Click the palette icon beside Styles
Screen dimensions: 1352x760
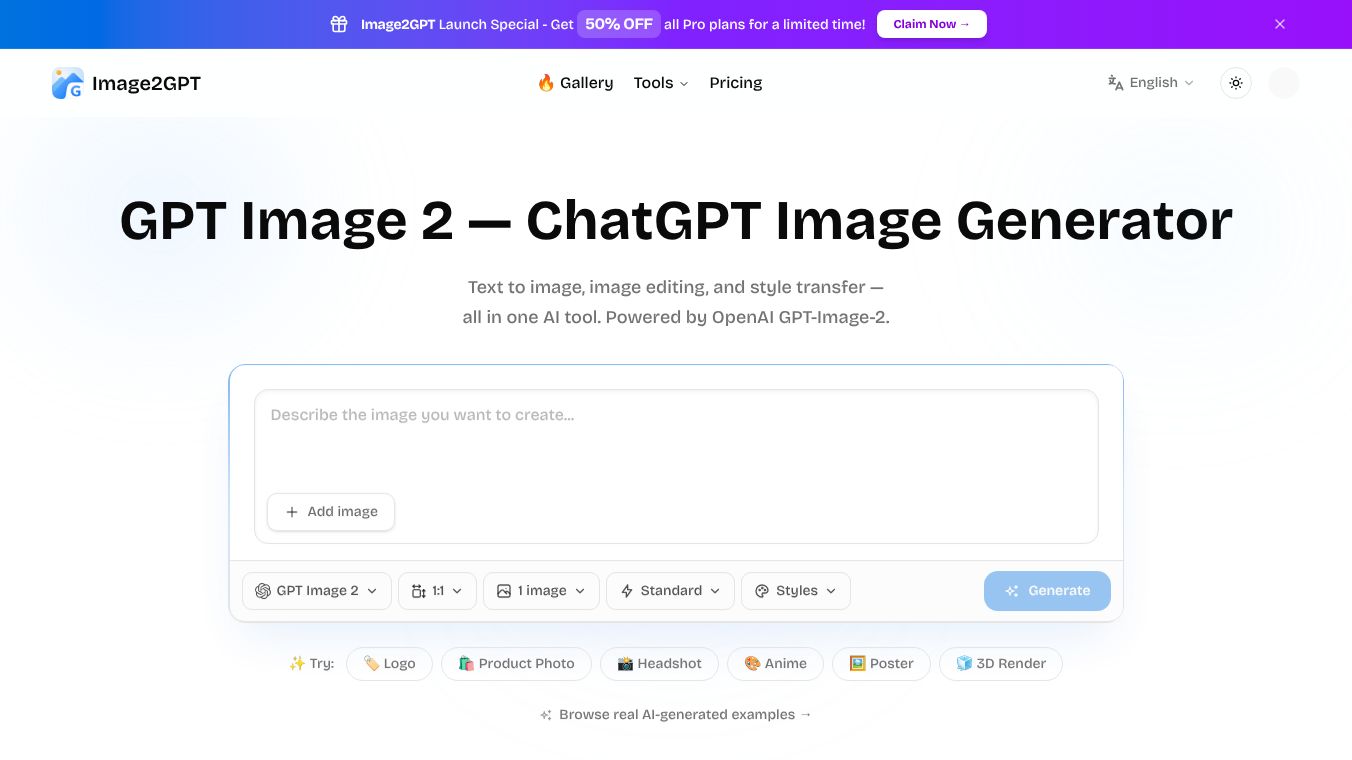pos(761,591)
